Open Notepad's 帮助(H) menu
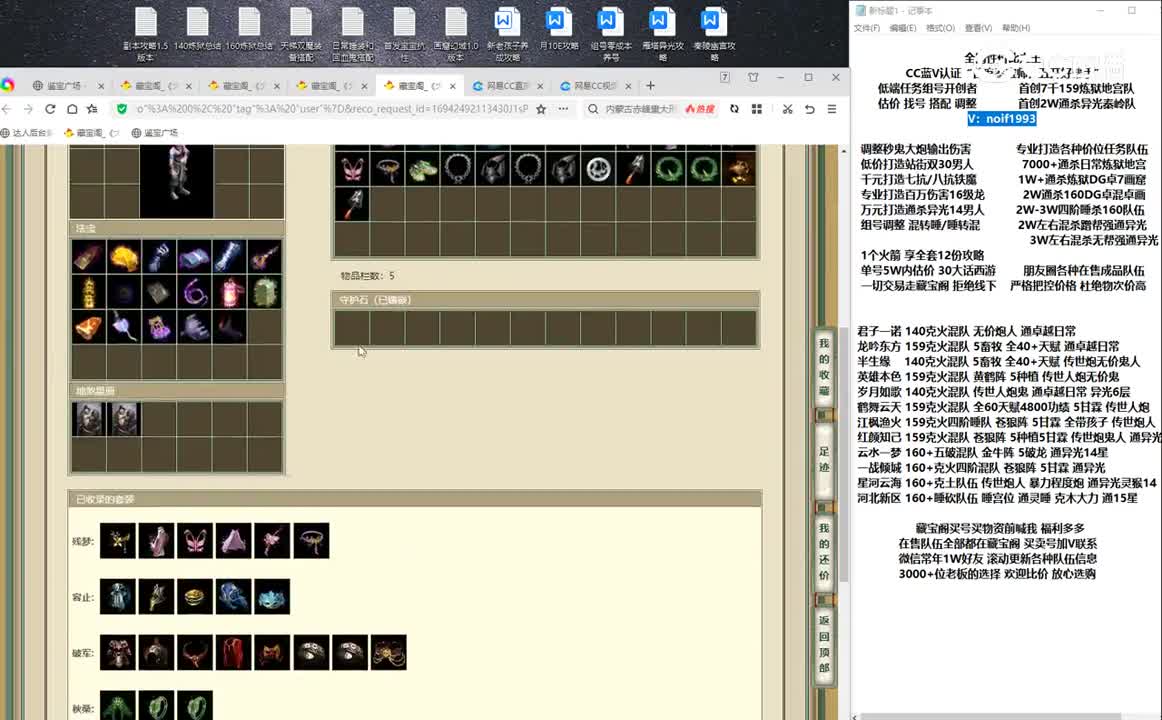This screenshot has height=720, width=1162. [x=1016, y=28]
